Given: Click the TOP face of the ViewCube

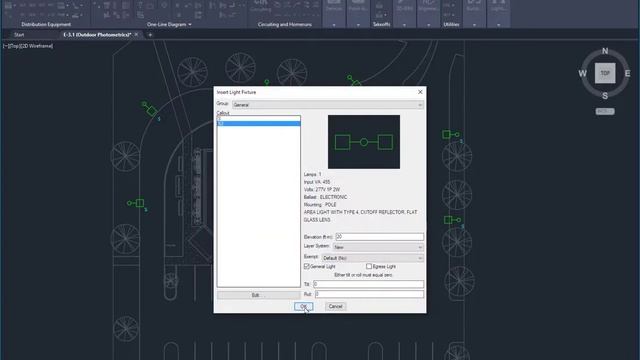Looking at the screenshot, I should (605, 73).
